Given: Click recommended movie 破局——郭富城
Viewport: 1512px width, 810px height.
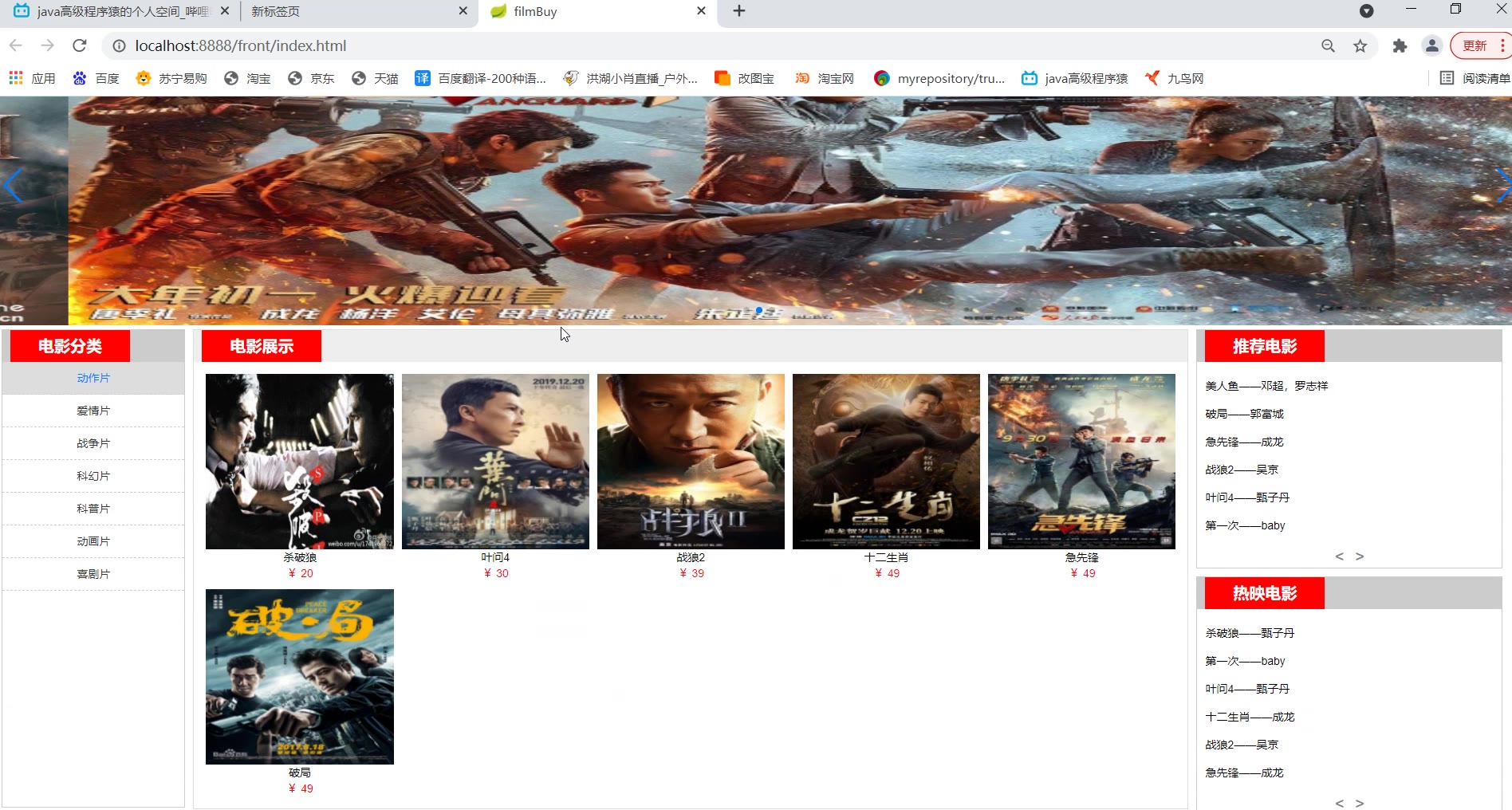Looking at the screenshot, I should [1244, 414].
